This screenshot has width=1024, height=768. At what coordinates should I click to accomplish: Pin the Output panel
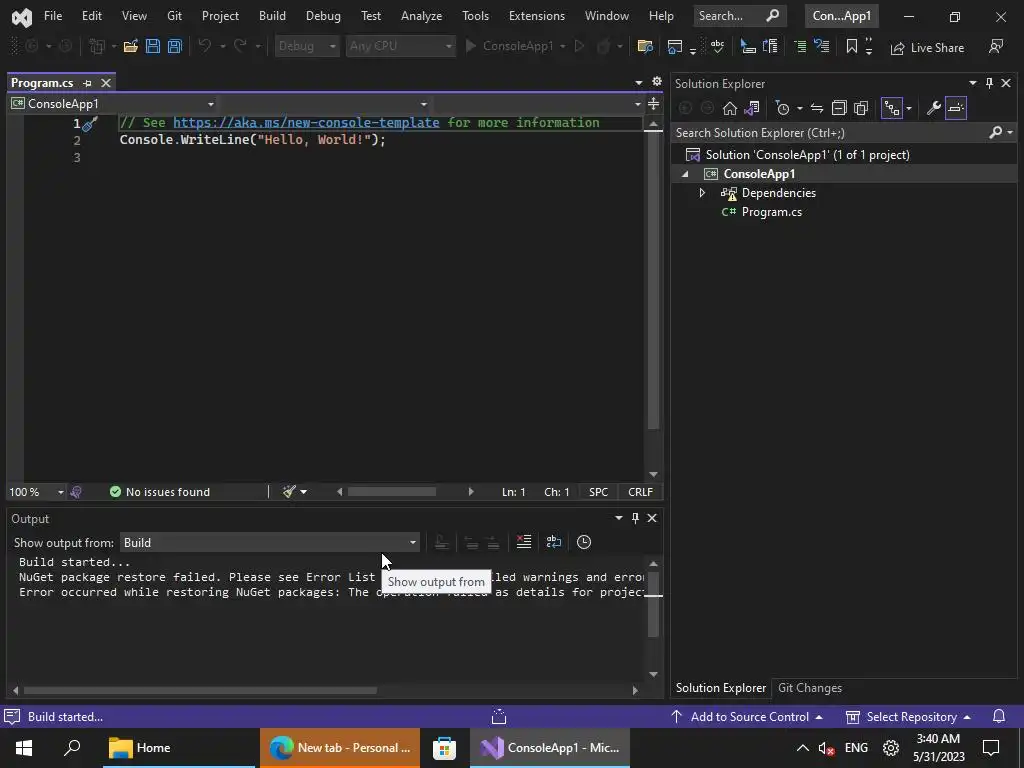pos(635,518)
